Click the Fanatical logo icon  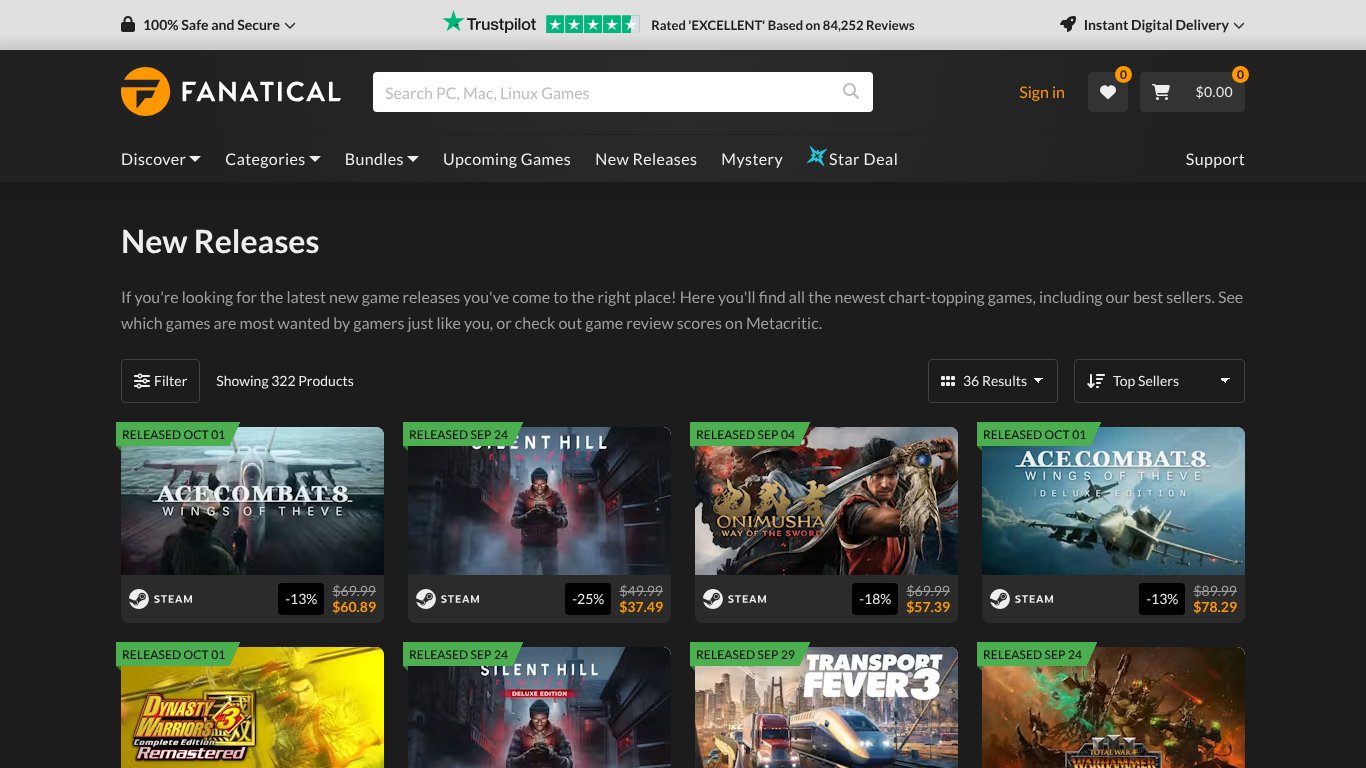click(x=146, y=92)
